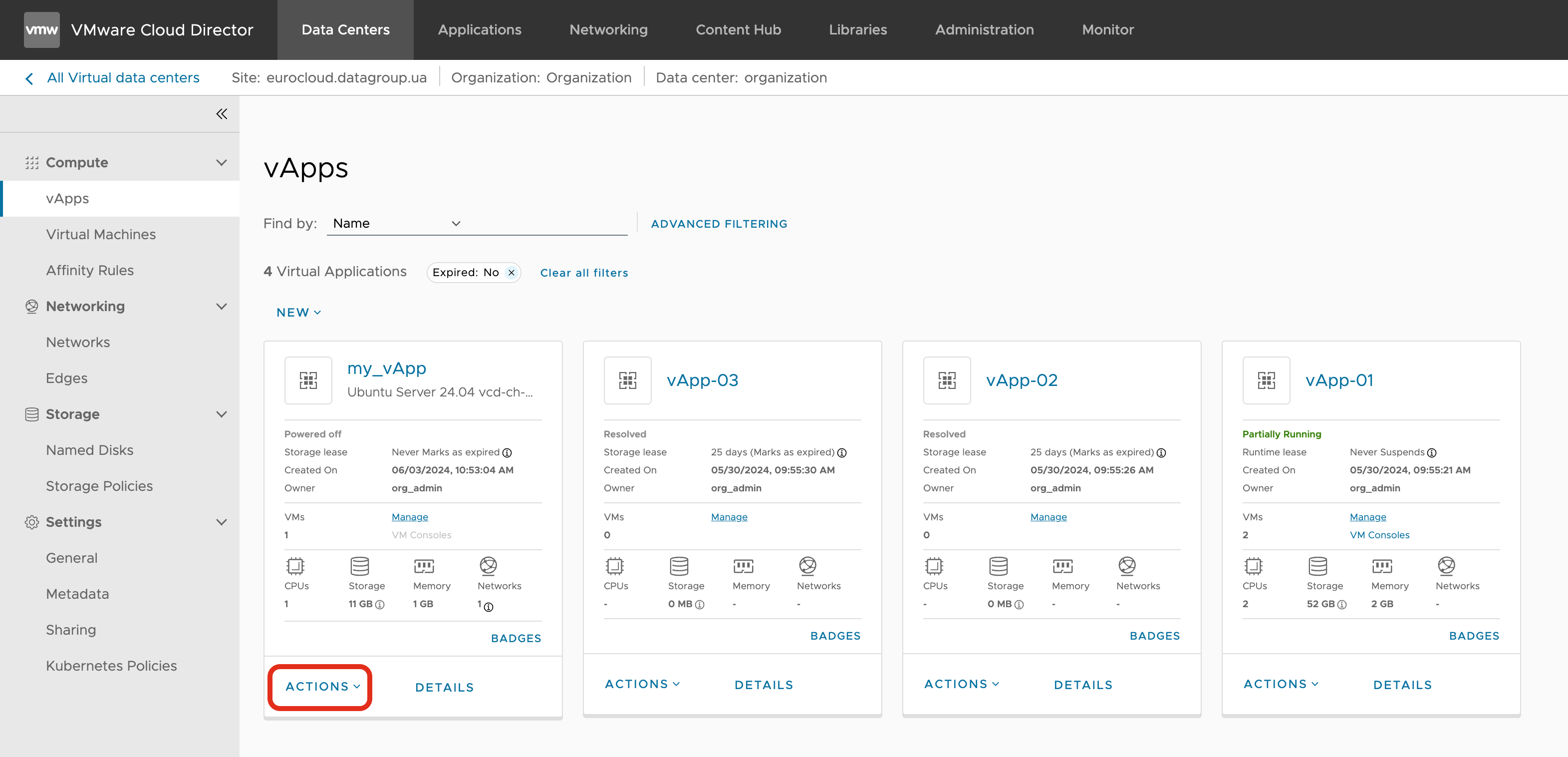Viewport: 1568px width, 757px height.
Task: Click the storage lease info icon on my_vApp
Action: click(x=507, y=452)
